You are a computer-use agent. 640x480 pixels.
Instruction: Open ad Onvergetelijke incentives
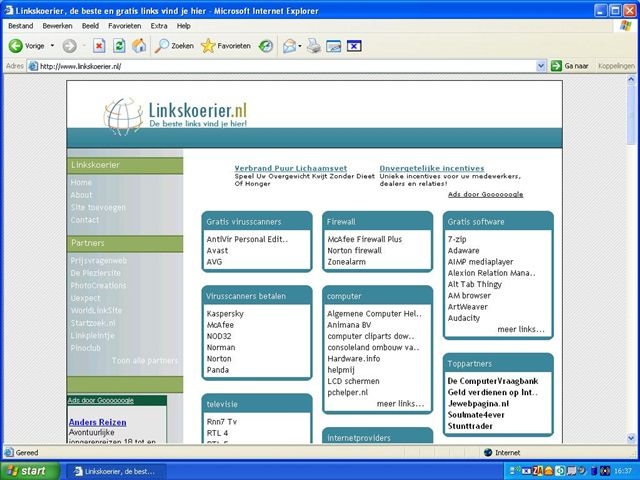[x=432, y=168]
